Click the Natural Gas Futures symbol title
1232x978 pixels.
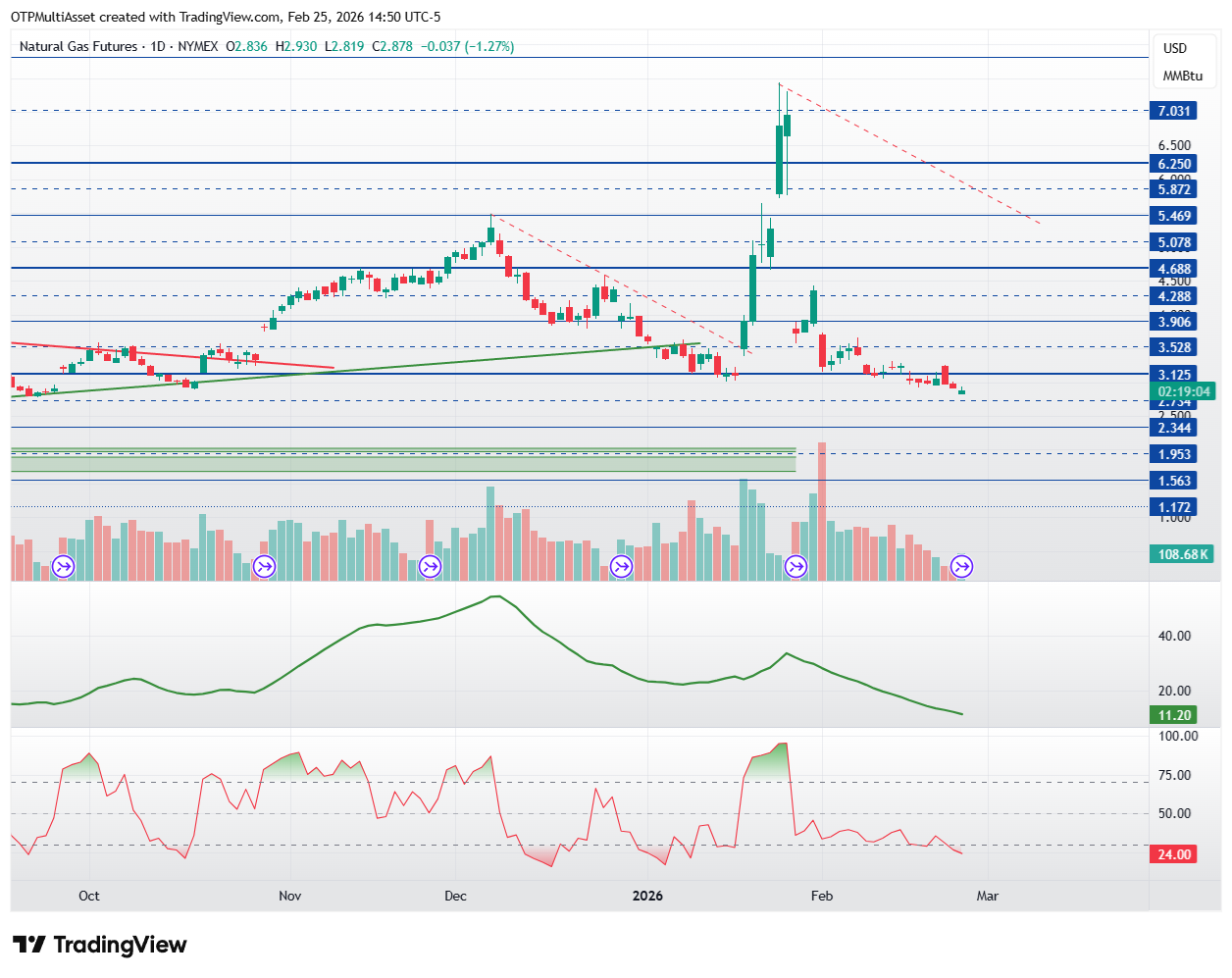(78, 46)
